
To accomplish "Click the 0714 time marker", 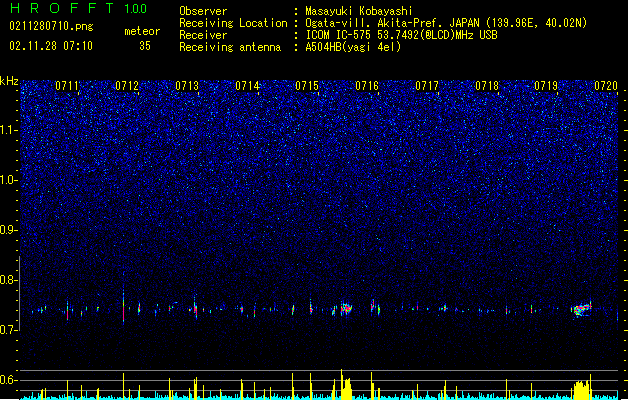I will (x=247, y=85).
